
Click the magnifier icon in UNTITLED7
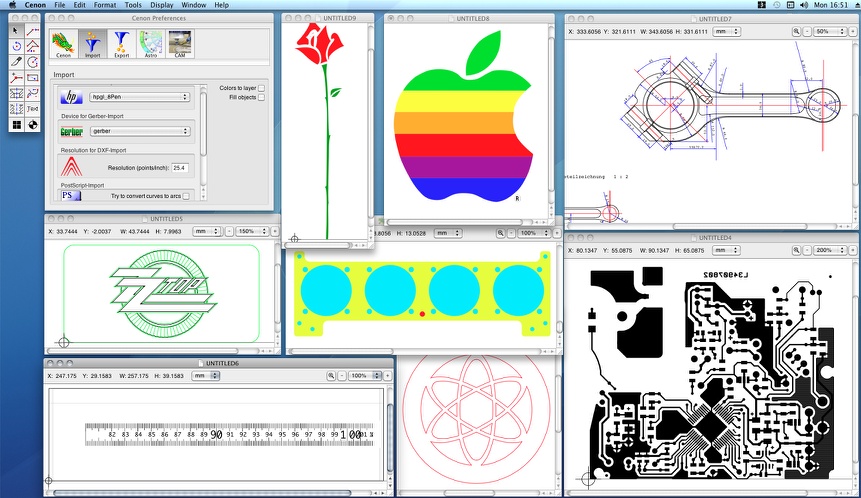pos(797,32)
